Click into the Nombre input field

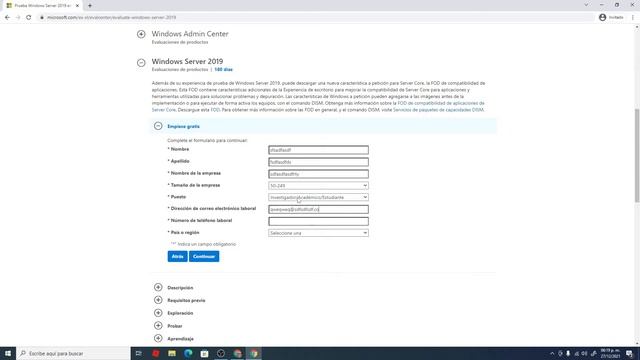click(318, 150)
